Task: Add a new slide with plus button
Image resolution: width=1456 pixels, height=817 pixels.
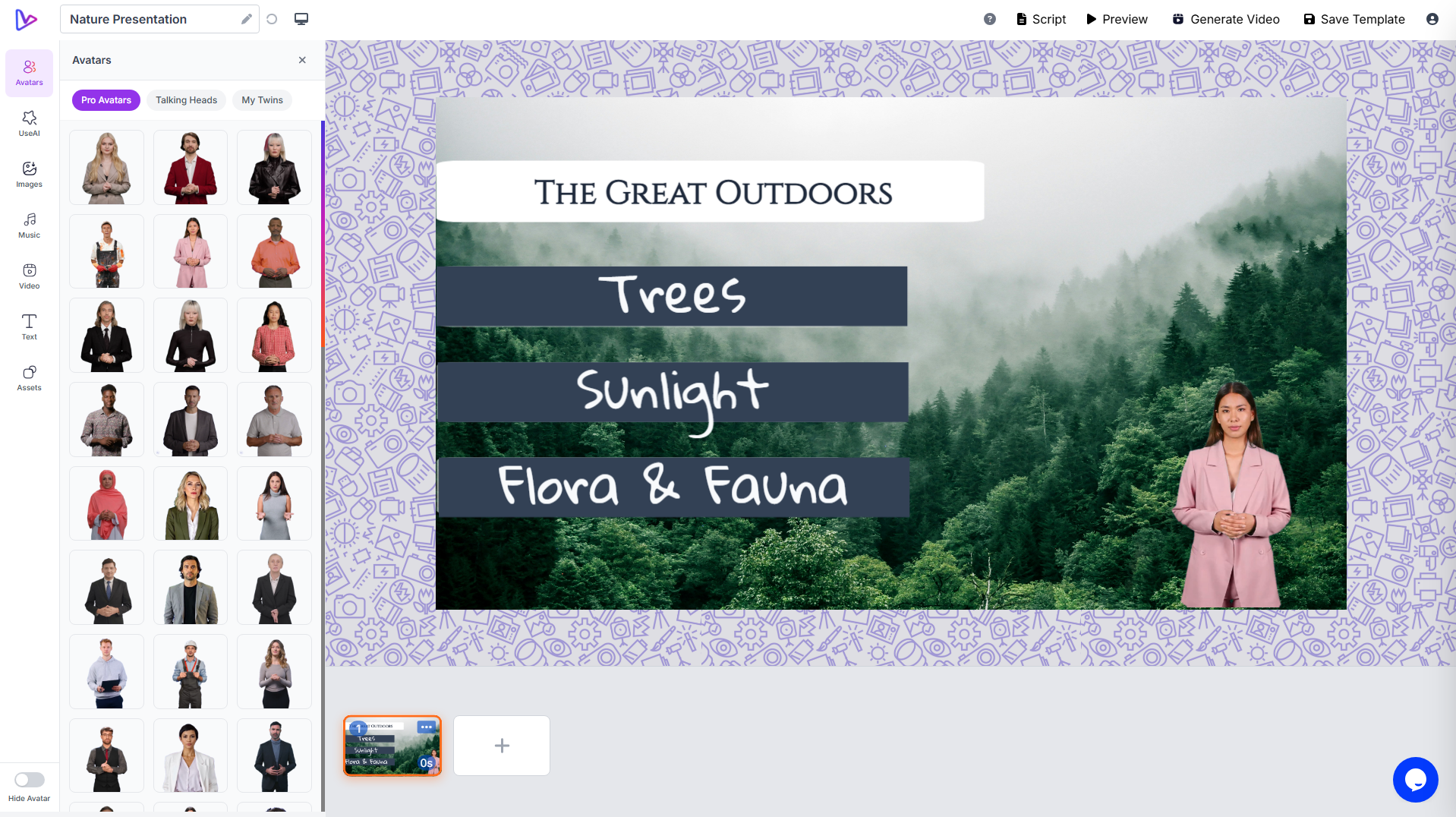Action: [502, 746]
